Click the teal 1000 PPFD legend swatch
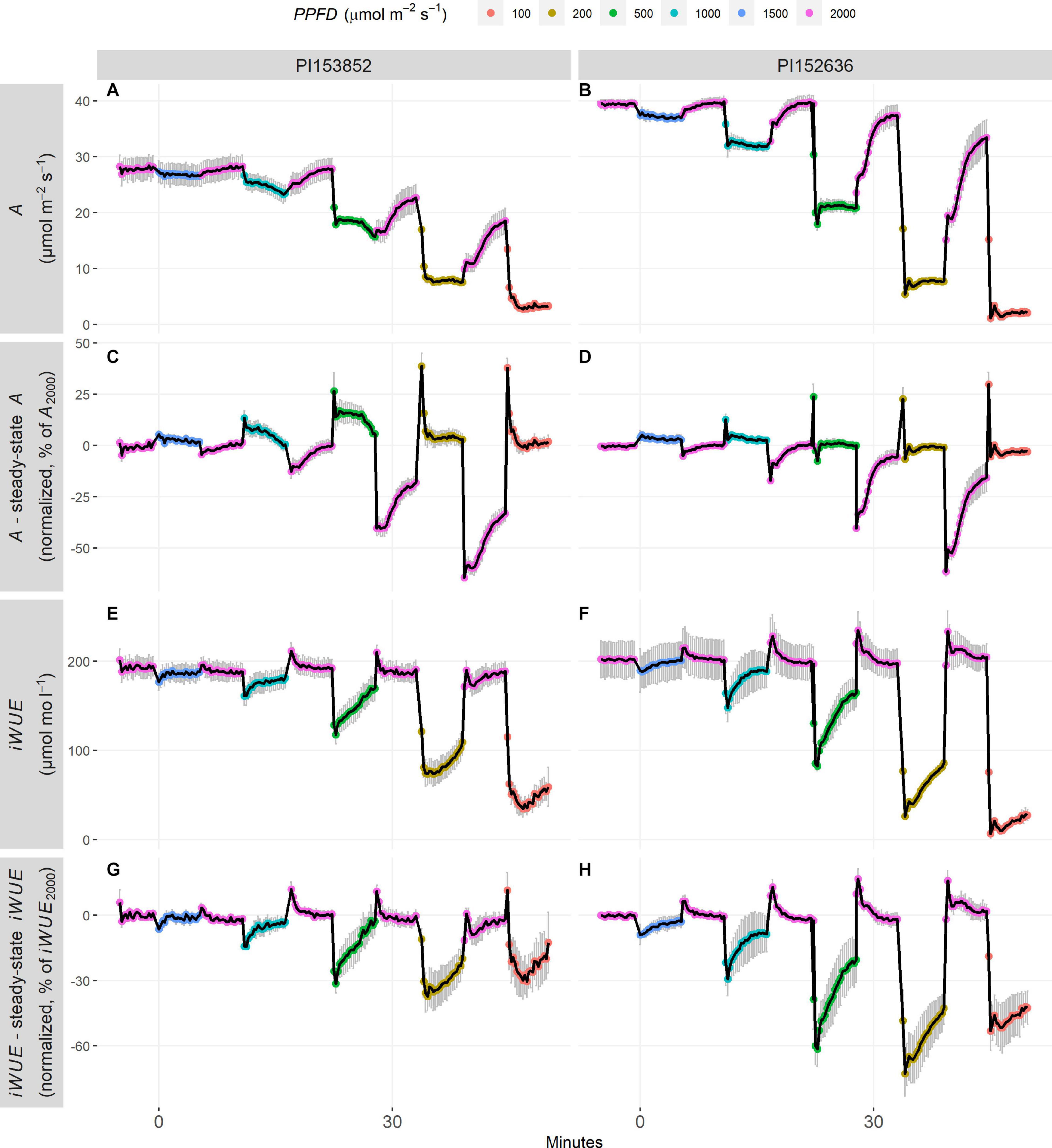 [x=674, y=13]
